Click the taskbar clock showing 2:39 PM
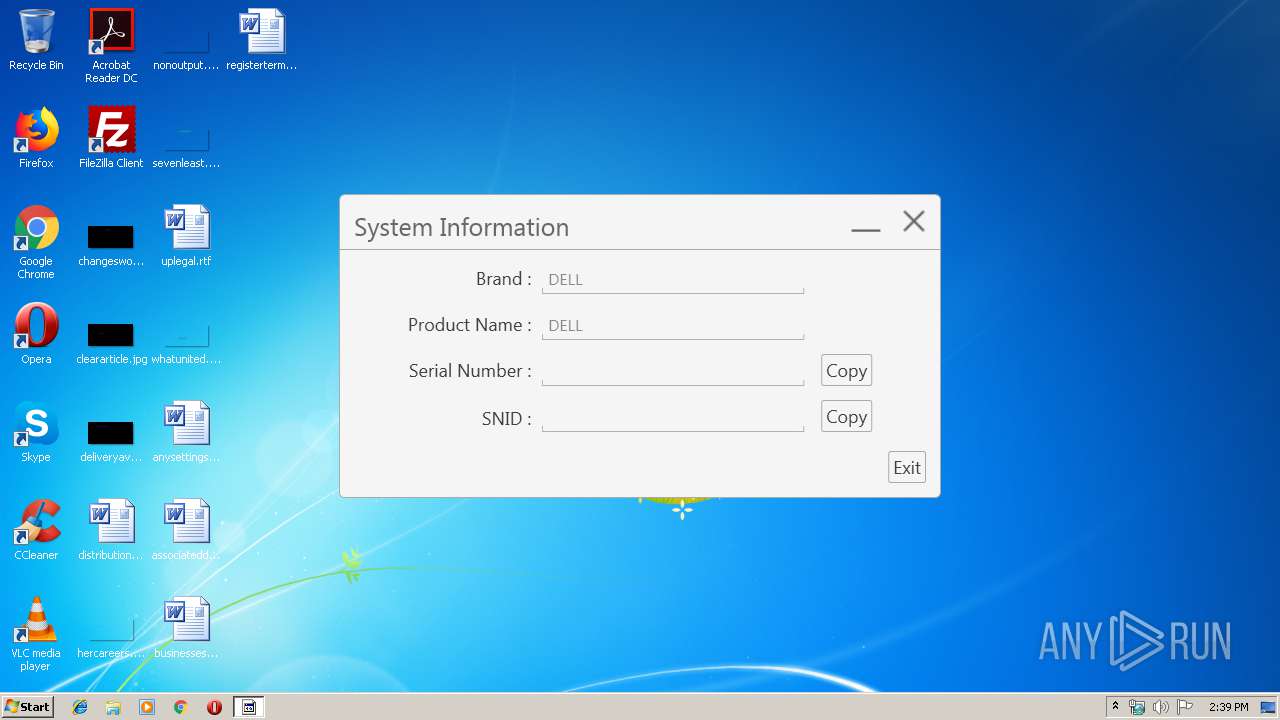The height and width of the screenshot is (720, 1280). click(x=1228, y=707)
